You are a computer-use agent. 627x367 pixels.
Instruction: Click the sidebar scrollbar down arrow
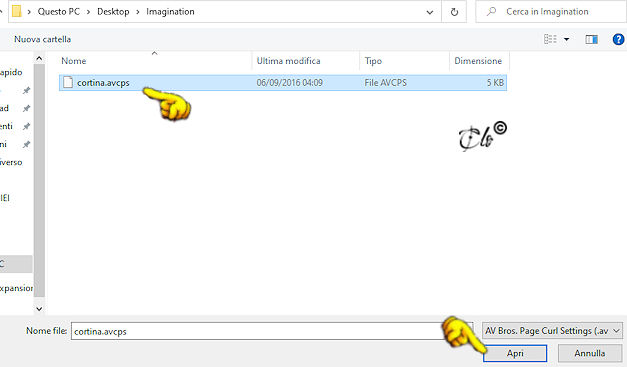[x=39, y=309]
